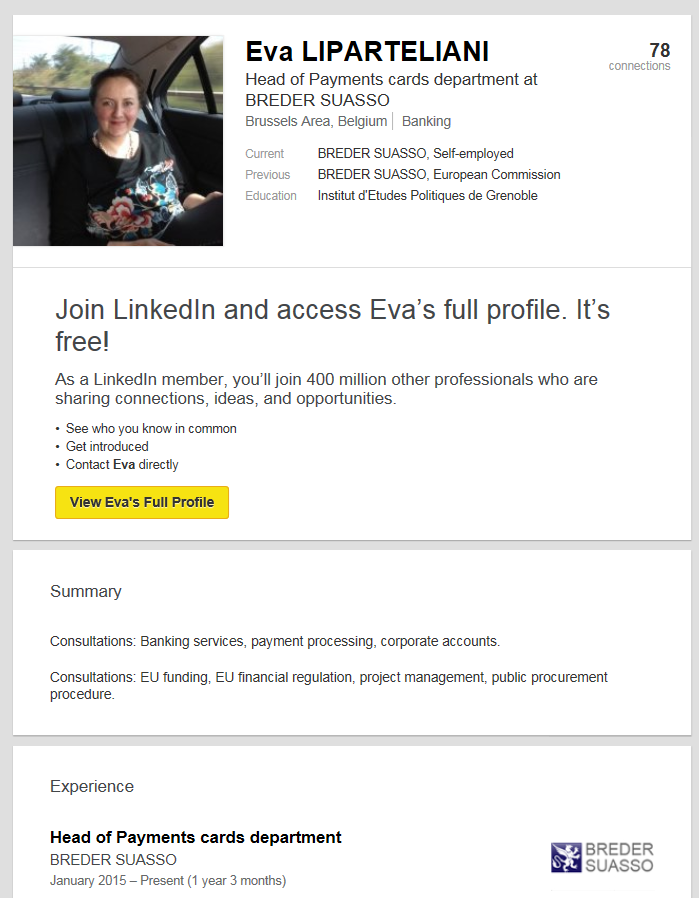Click the Experience section heading
The height and width of the screenshot is (898, 699).
pos(92,786)
